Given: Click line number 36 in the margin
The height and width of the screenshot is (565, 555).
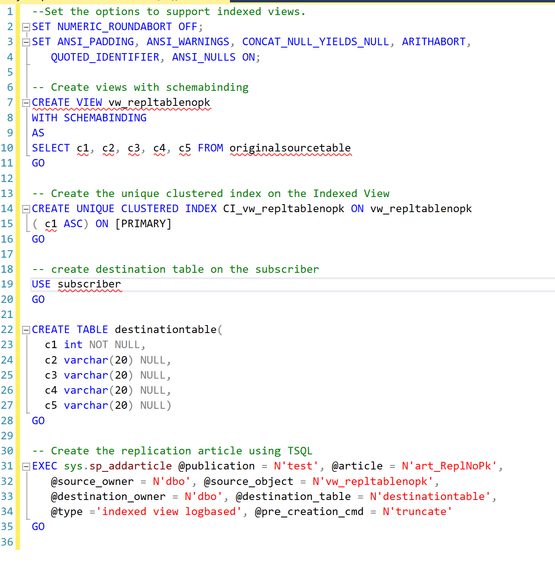Looking at the screenshot, I should click(x=7, y=542).
